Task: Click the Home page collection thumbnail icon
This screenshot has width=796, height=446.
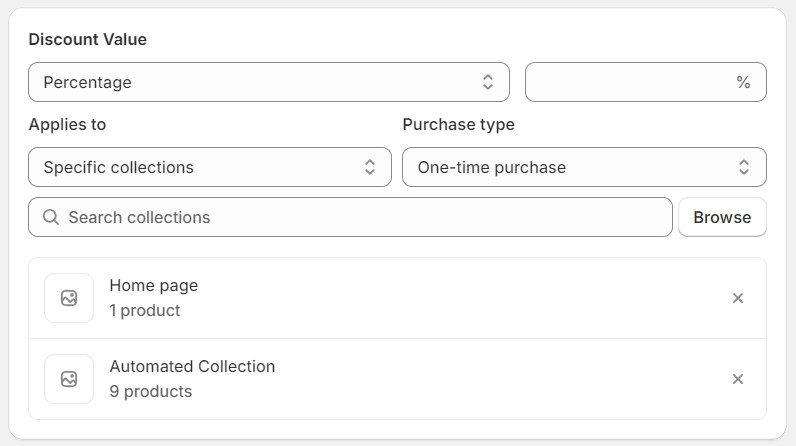Action: click(69, 298)
